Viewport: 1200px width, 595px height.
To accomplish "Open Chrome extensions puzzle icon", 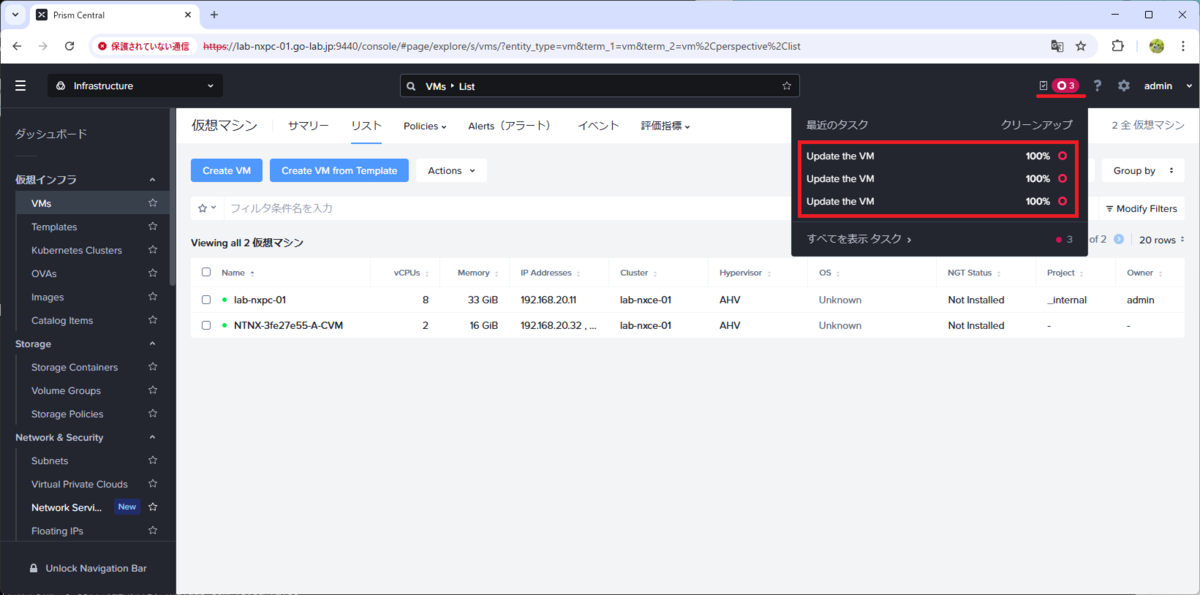I will coord(1118,46).
